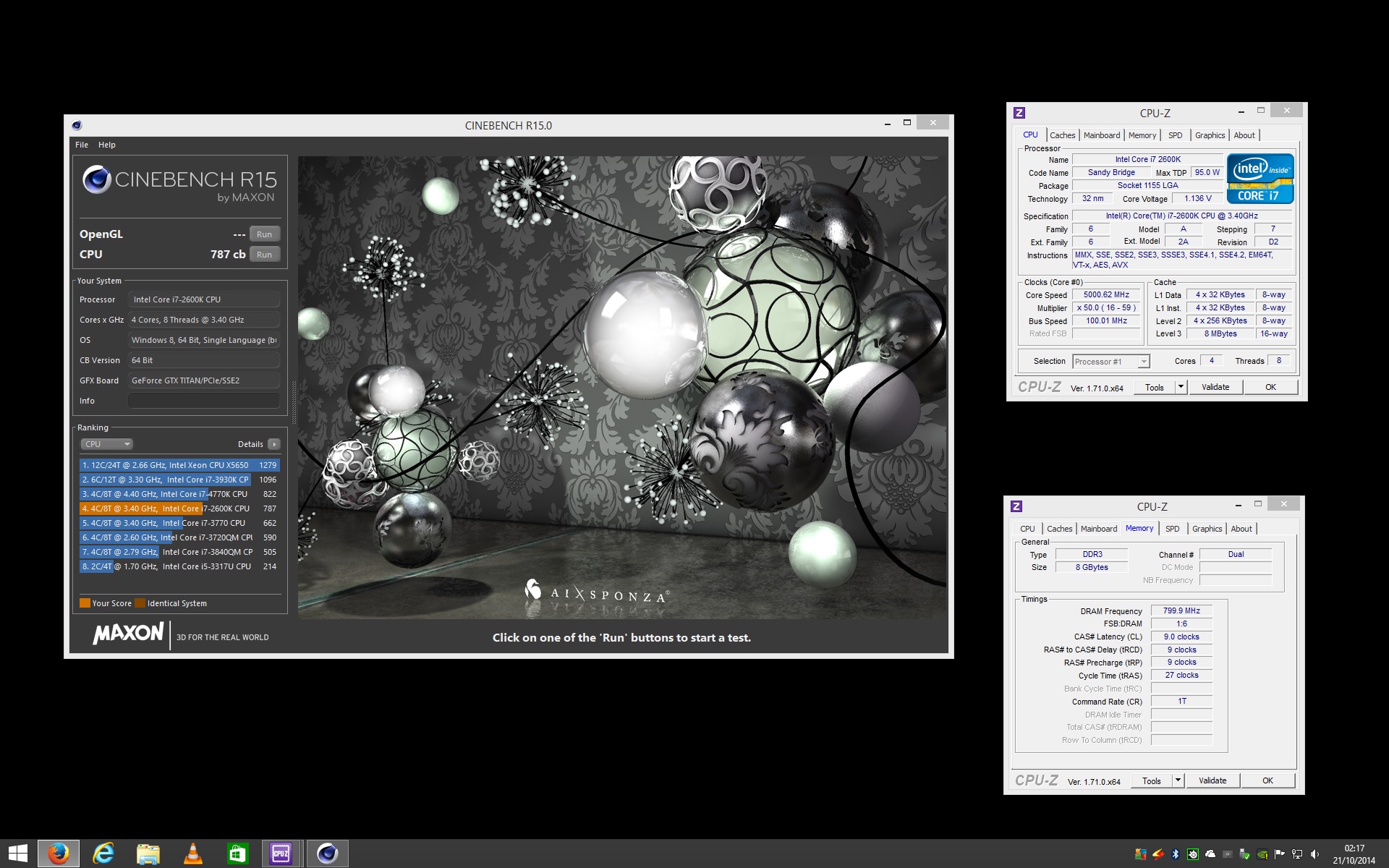Open File Explorer from the taskbar
Viewport: 1389px width, 868px height.
click(x=148, y=854)
